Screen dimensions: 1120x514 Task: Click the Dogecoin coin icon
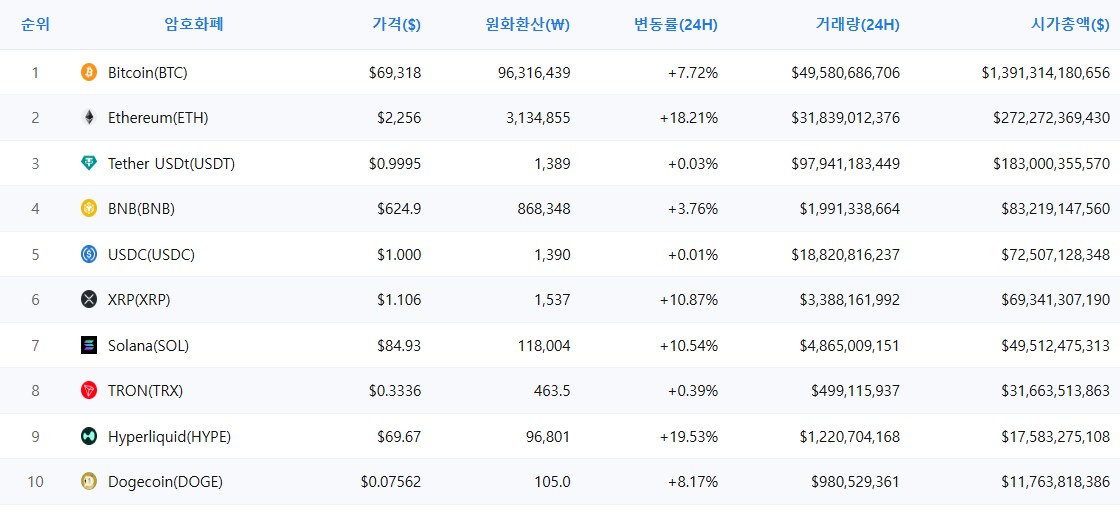coord(89,482)
